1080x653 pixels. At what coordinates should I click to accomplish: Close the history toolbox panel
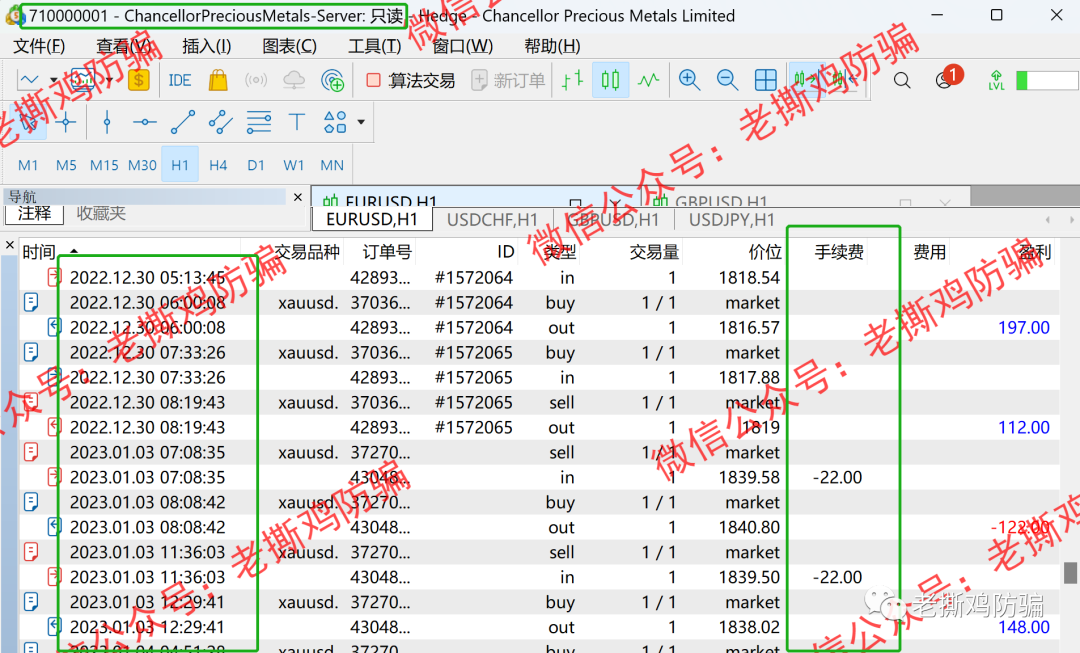pos(10,245)
